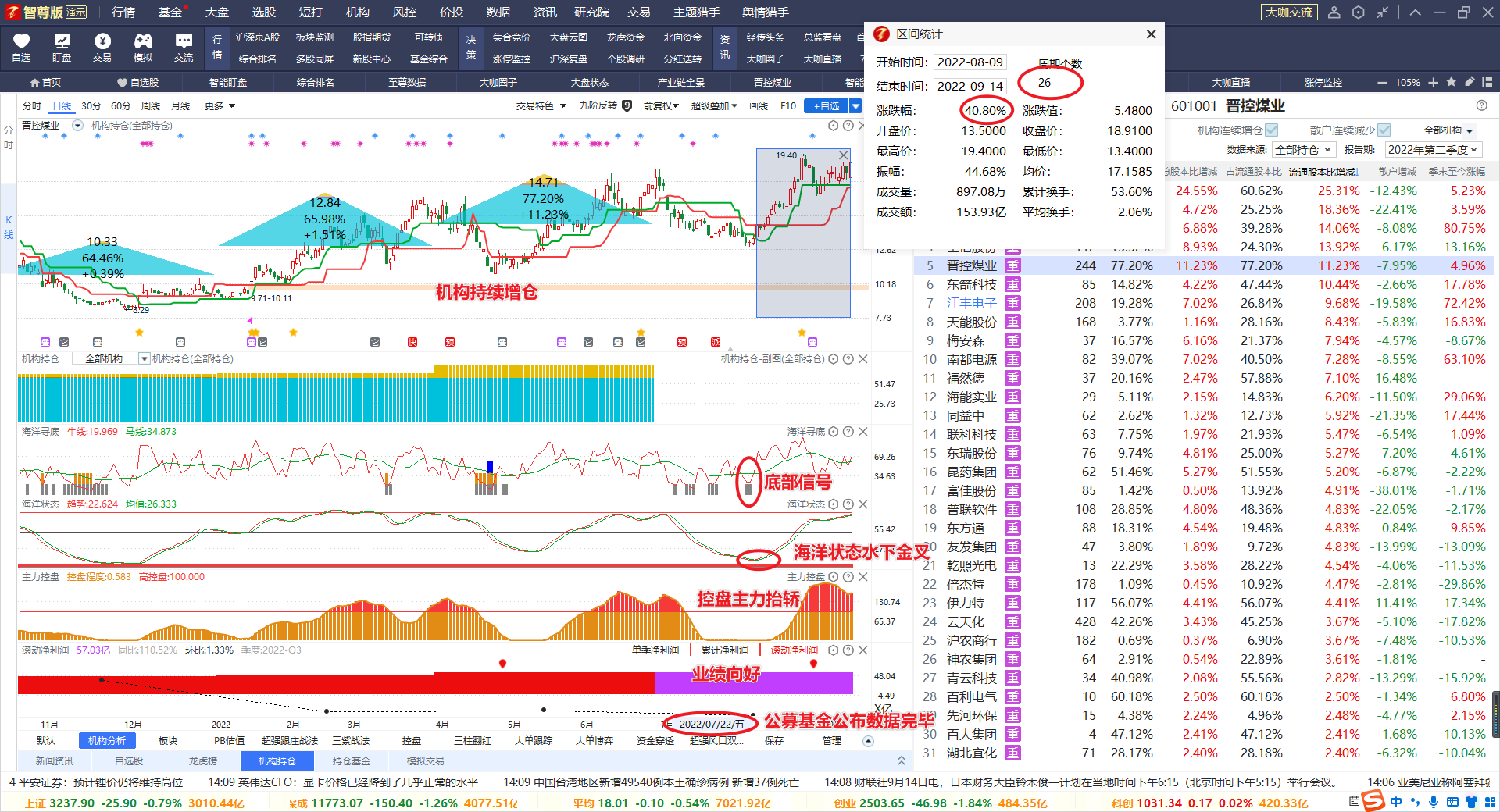The width and height of the screenshot is (1500, 812).
Task: Select the 持仓基金 bottom tab
Action: point(351,760)
